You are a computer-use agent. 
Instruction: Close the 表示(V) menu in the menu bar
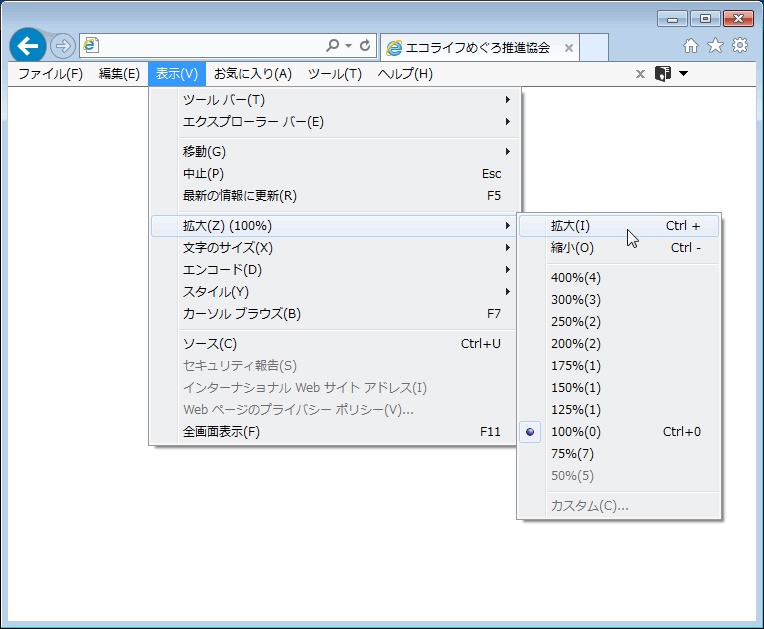click(x=177, y=74)
